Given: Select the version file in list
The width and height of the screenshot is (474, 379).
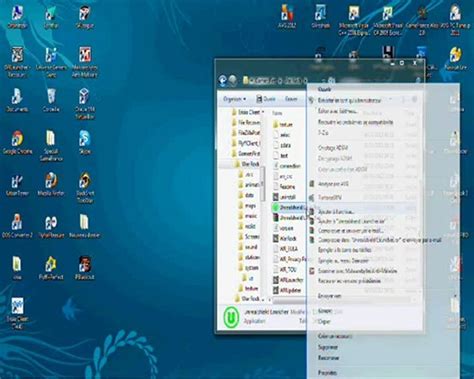Looking at the screenshot, I should (x=283, y=228).
